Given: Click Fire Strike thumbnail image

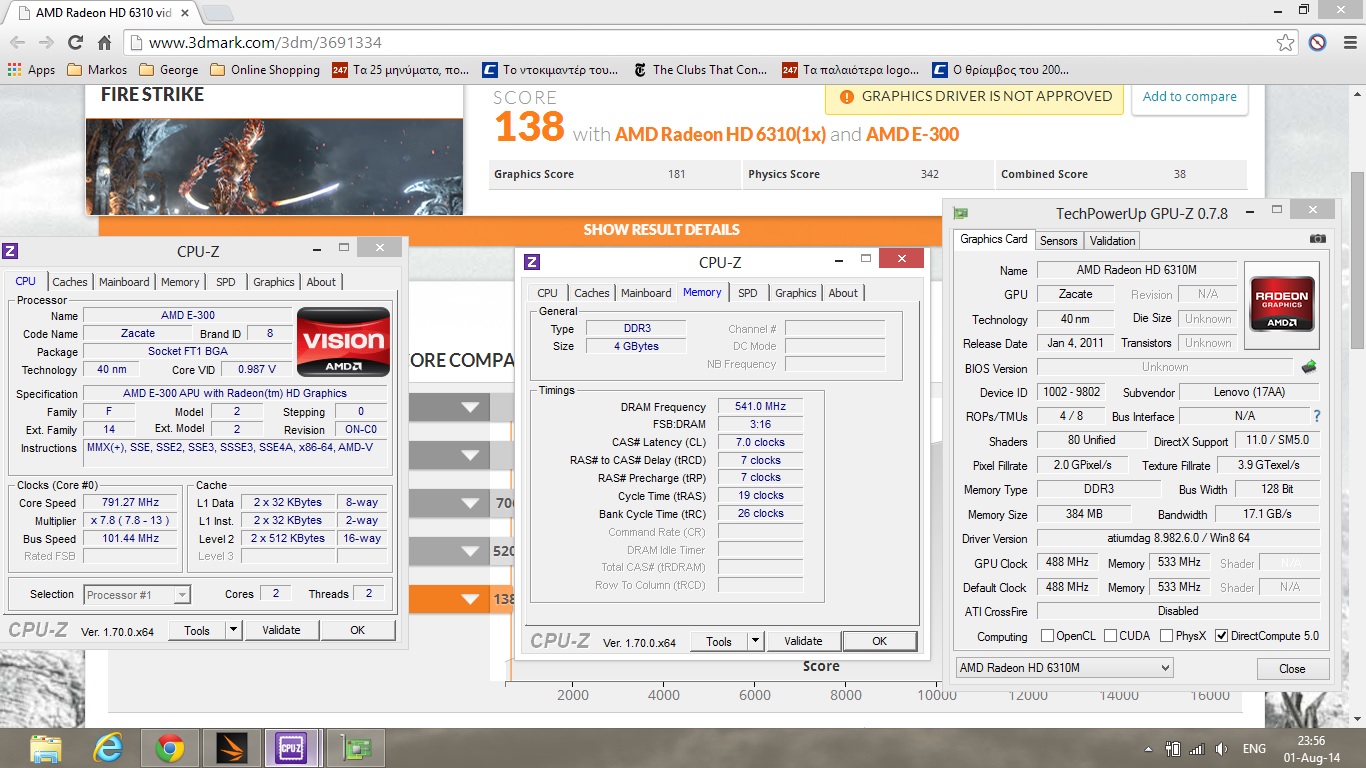Looking at the screenshot, I should coord(274,166).
